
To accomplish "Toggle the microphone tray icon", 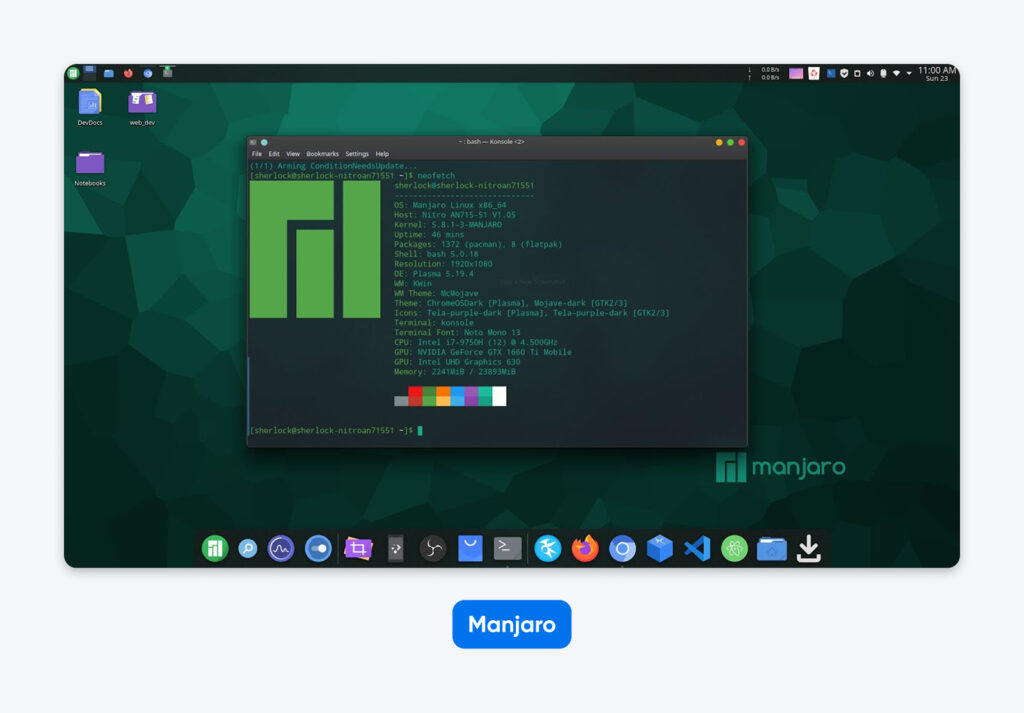I will tap(884, 73).
